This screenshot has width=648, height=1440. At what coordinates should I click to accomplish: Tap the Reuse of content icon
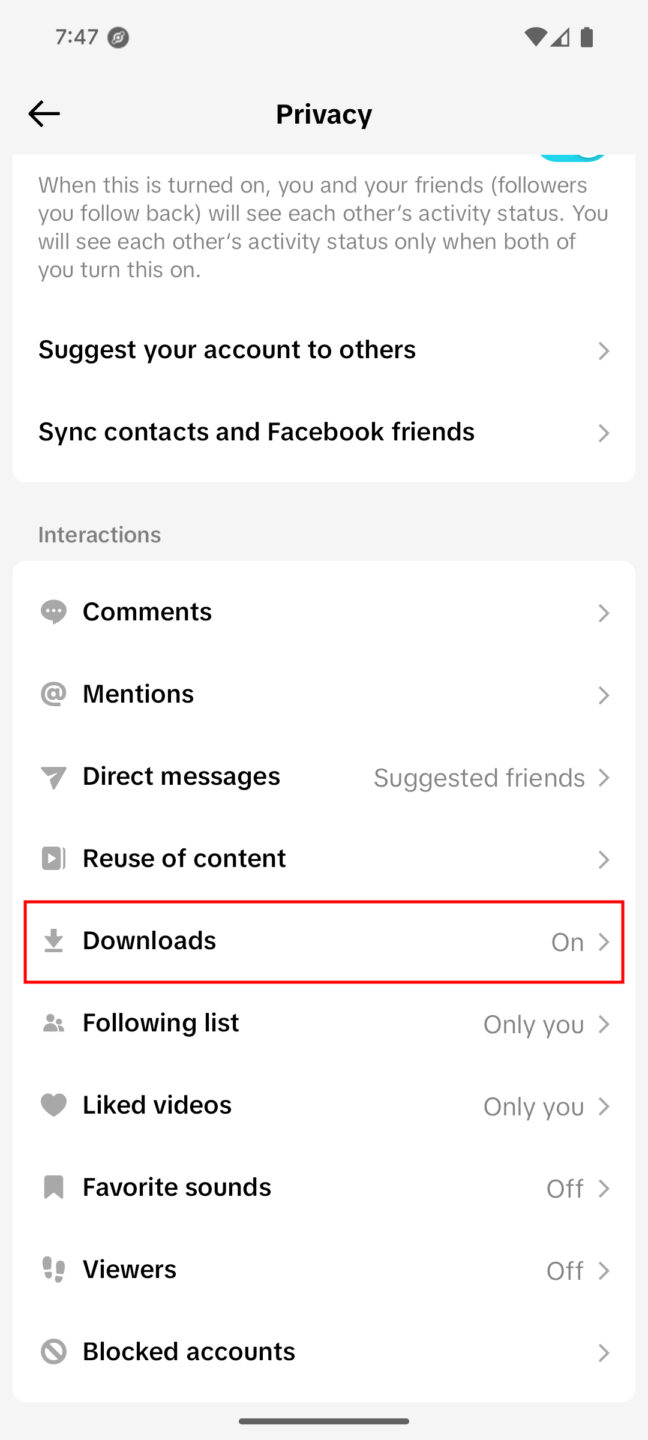(x=53, y=859)
